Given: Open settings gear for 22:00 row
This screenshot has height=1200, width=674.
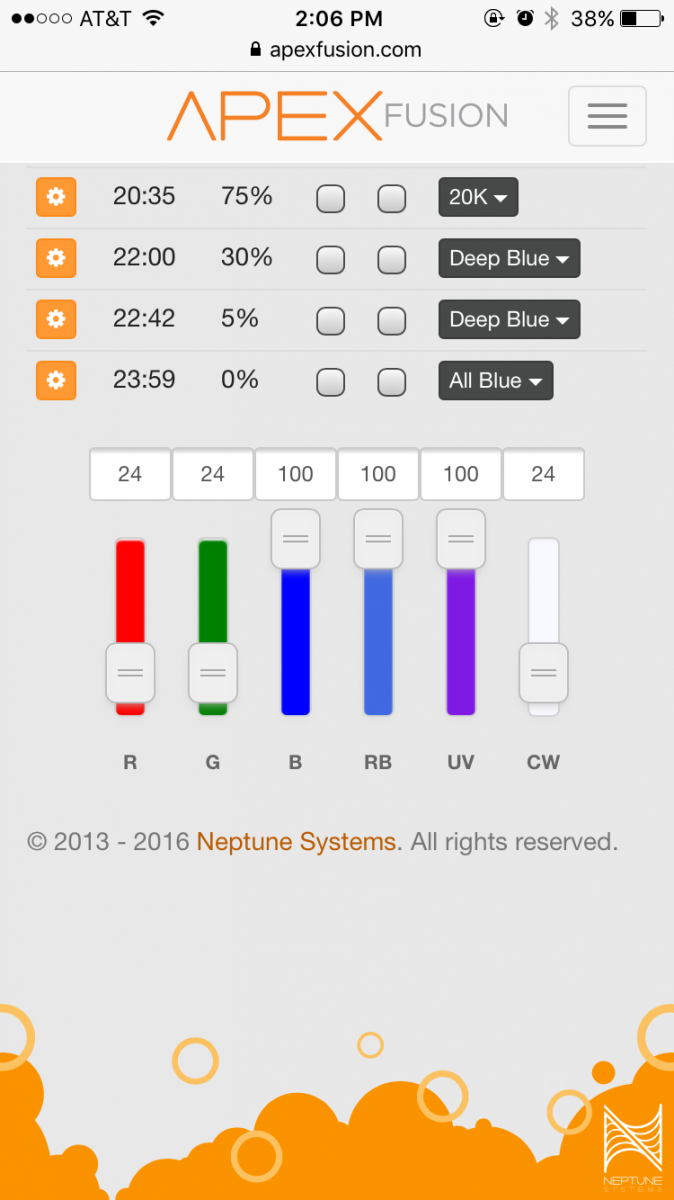Looking at the screenshot, I should (56, 258).
